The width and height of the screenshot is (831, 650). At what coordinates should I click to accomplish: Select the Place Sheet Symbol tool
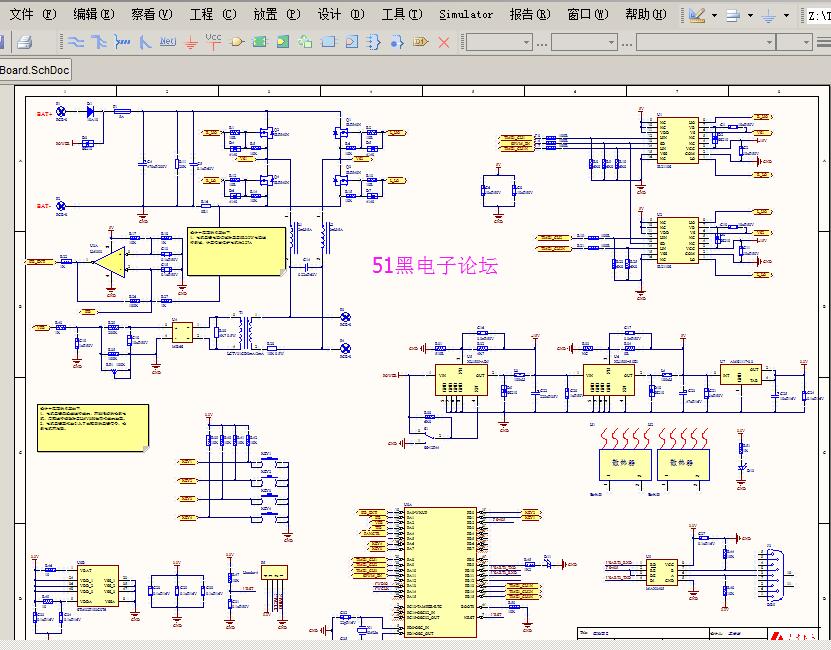260,42
